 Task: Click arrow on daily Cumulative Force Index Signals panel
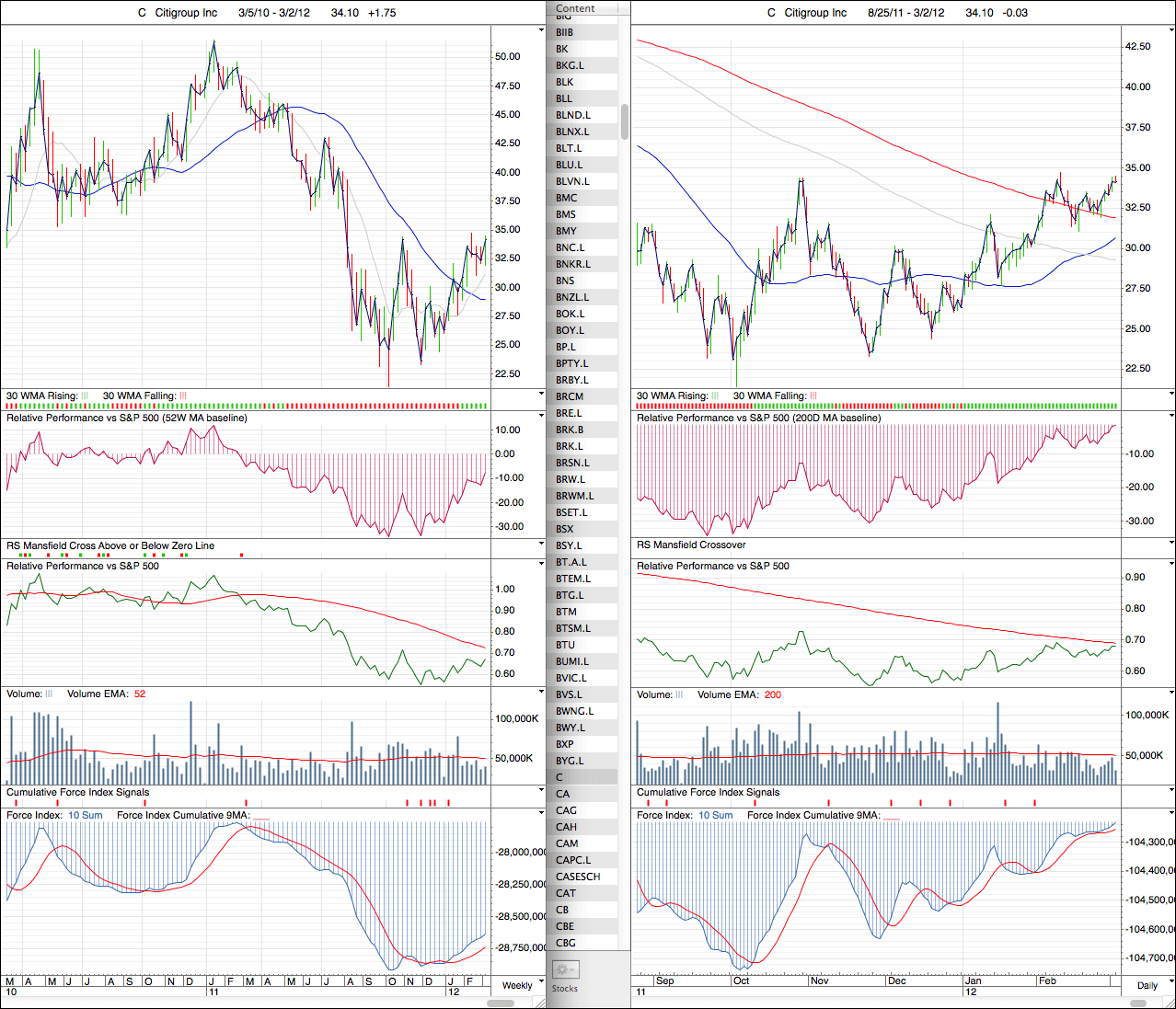point(1170,791)
